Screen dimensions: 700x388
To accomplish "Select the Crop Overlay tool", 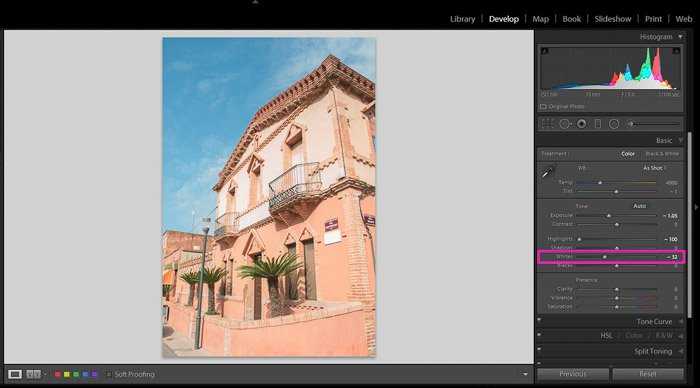I will tap(547, 124).
